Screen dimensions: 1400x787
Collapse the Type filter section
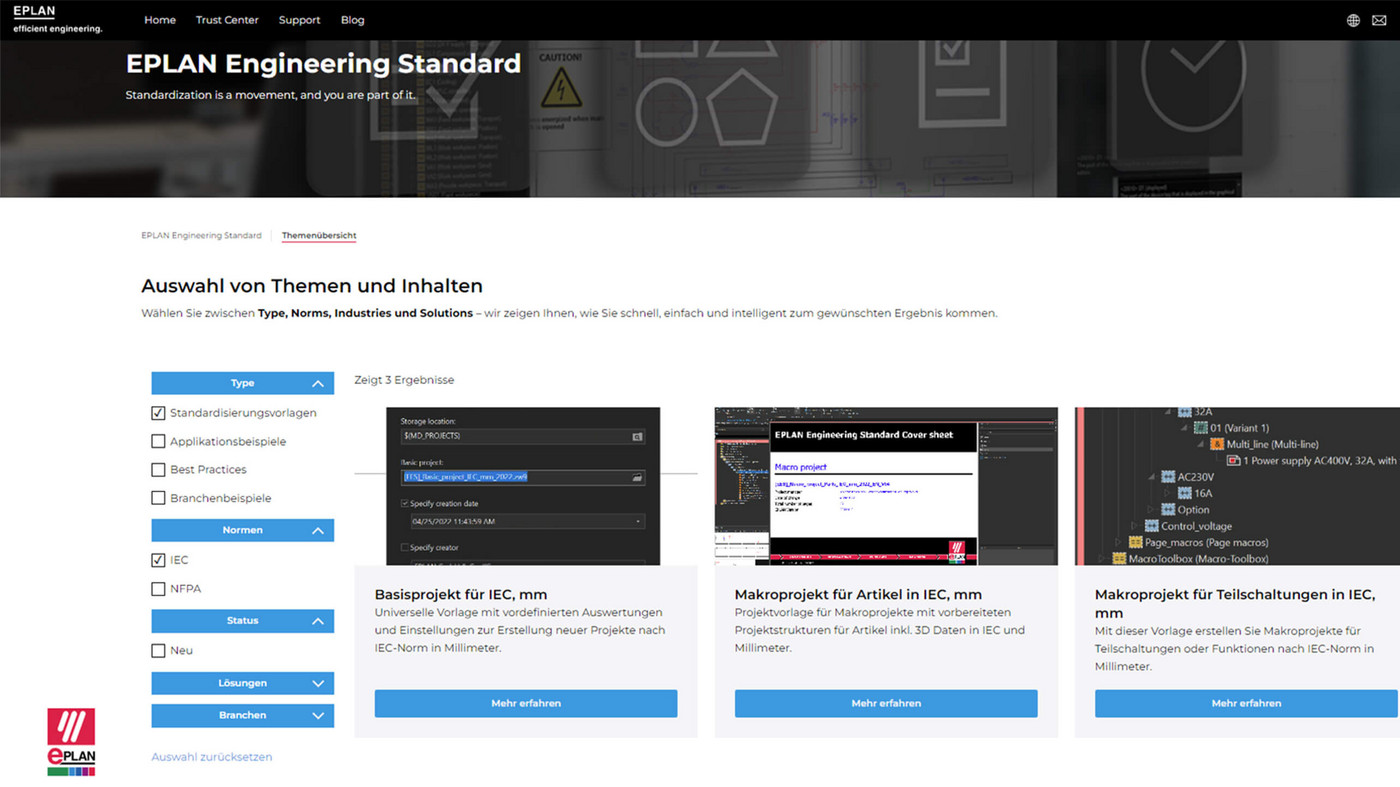tap(242, 382)
